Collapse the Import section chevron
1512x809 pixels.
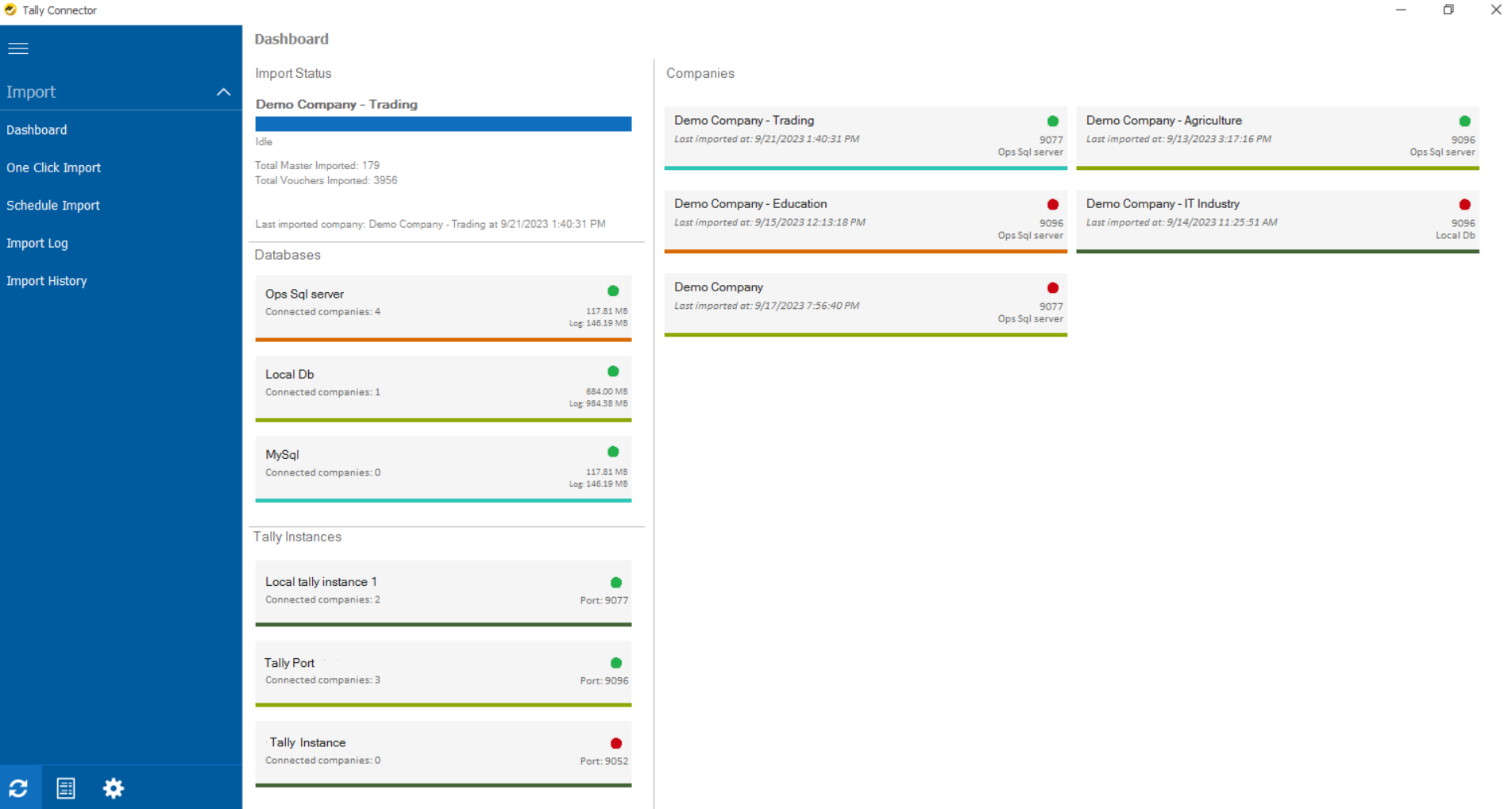(223, 92)
